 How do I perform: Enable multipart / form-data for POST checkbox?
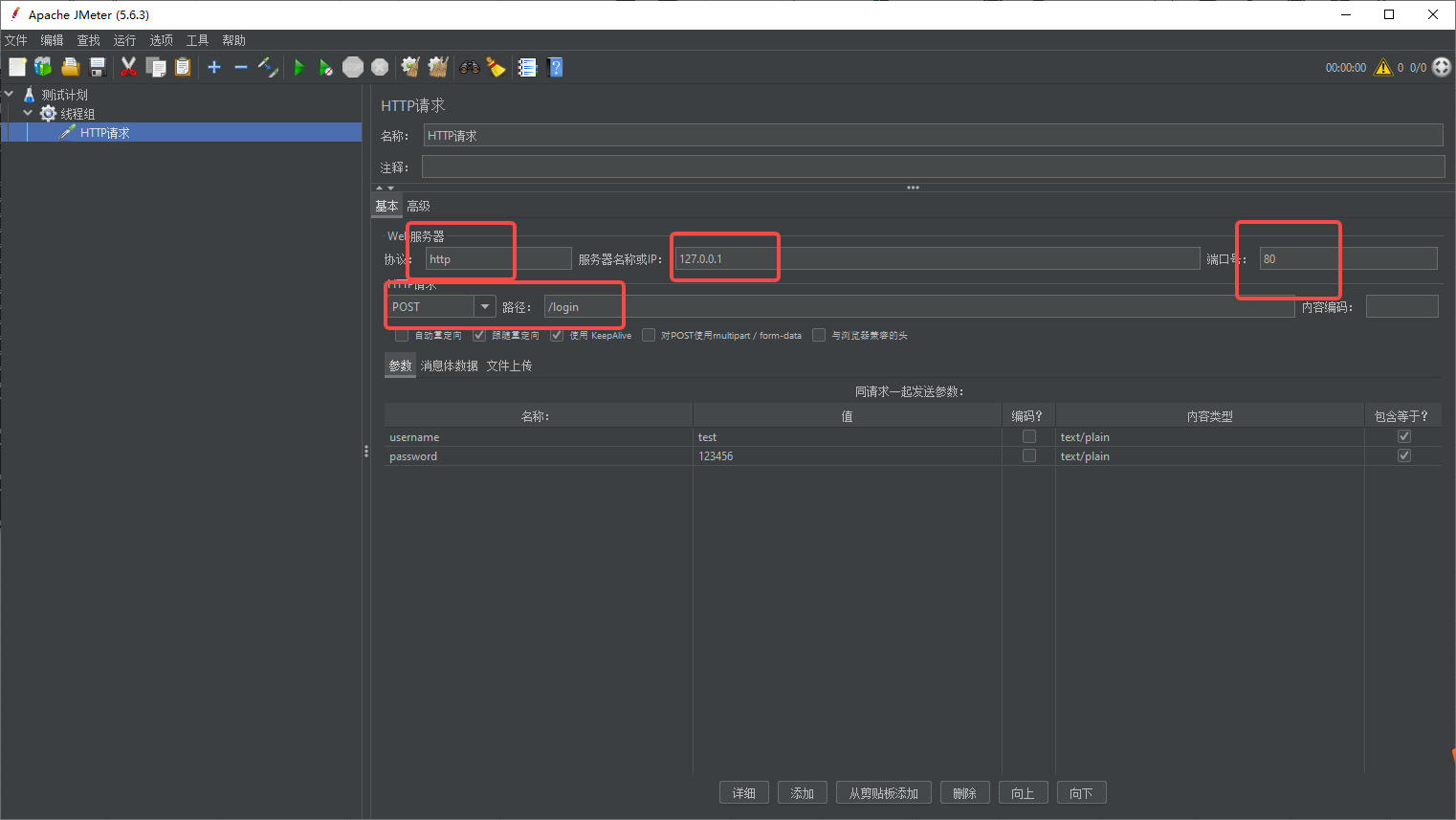[649, 335]
